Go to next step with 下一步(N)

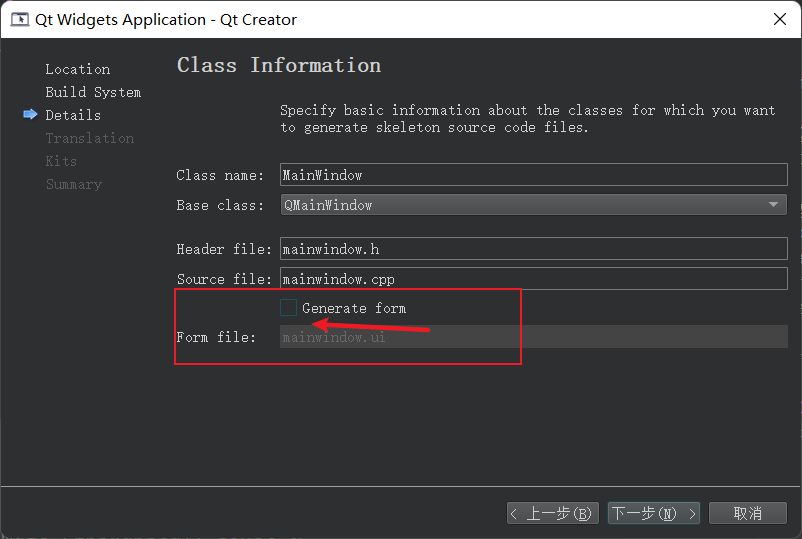point(654,513)
